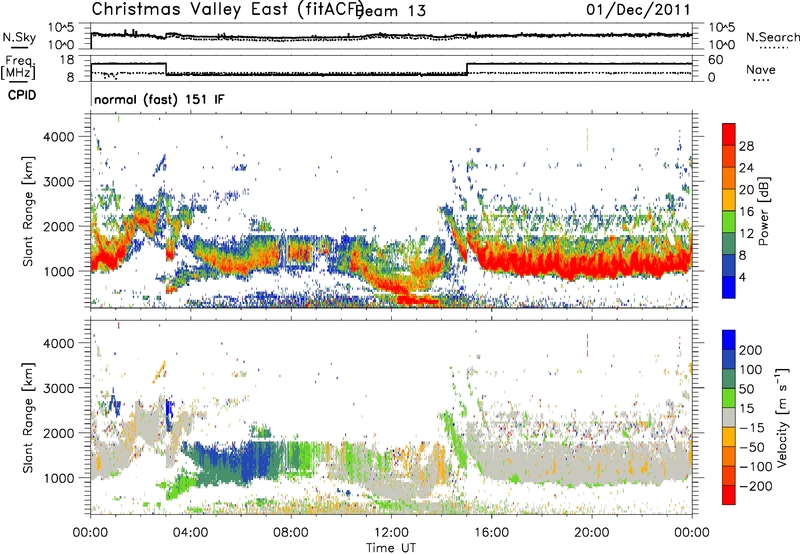The height and width of the screenshot is (554, 800).
Task: Pick the red bottom segment of velocity colorbar
Action: pyautogui.click(x=729, y=495)
